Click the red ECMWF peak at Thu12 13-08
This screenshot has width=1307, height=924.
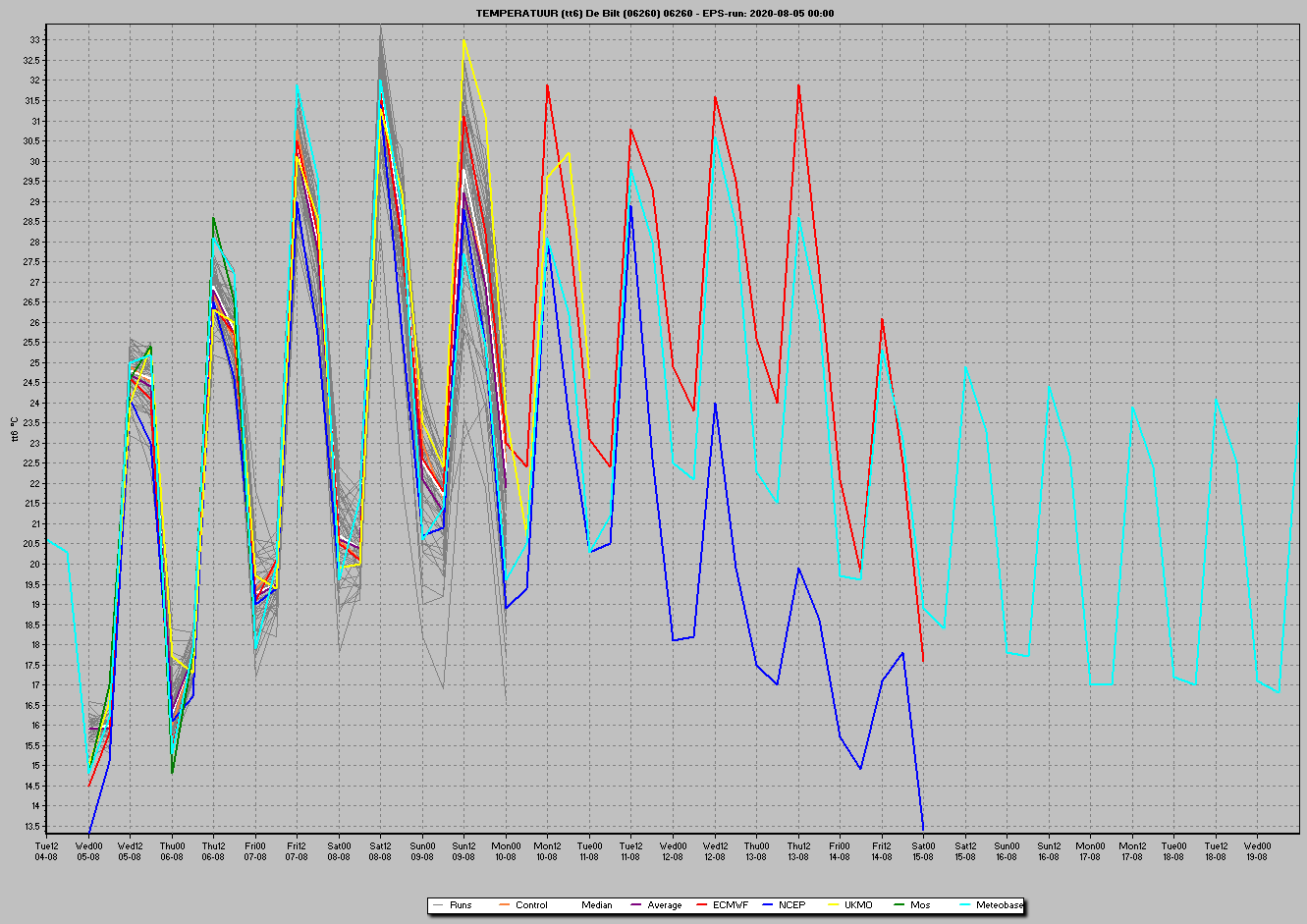tap(798, 85)
